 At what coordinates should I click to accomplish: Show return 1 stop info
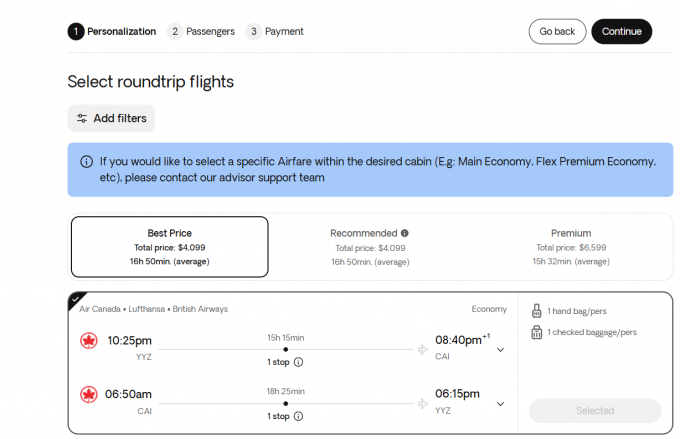pos(298,416)
